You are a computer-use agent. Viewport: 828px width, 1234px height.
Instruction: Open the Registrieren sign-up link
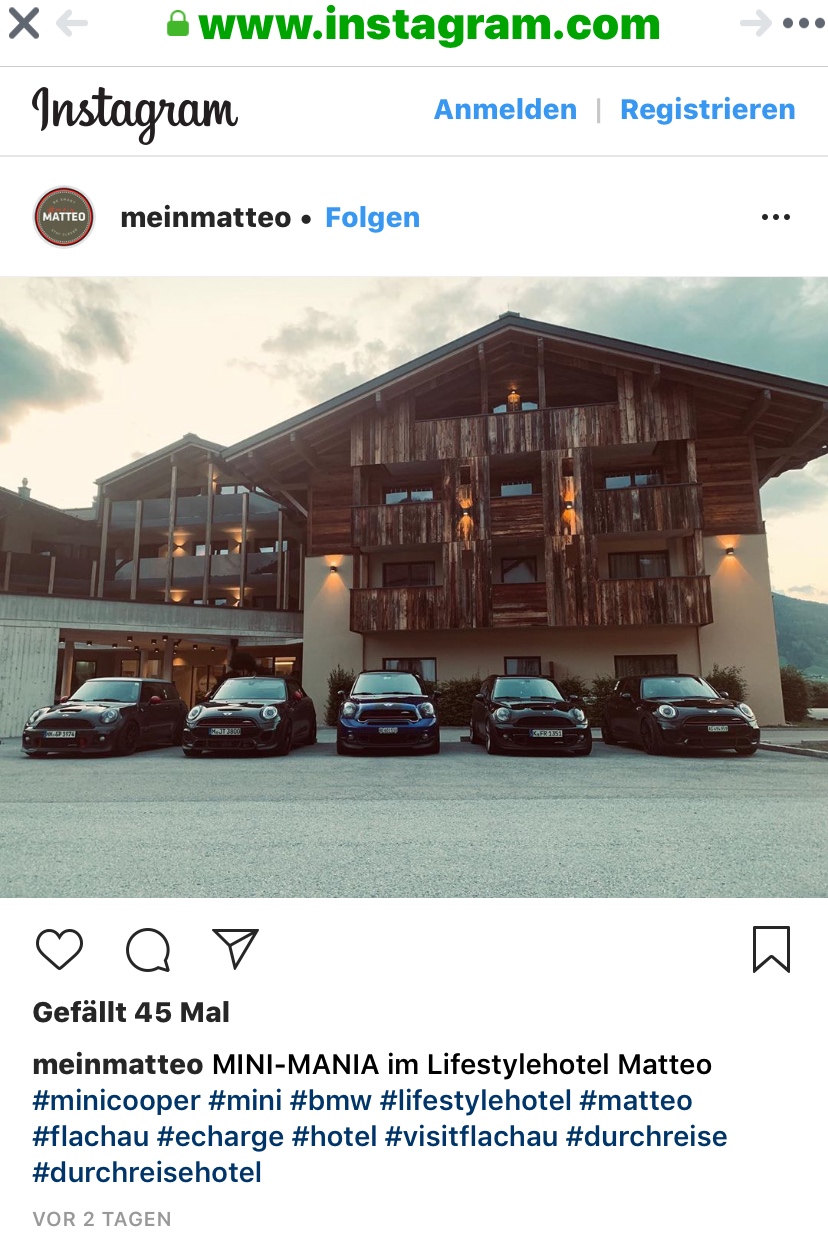tap(708, 110)
